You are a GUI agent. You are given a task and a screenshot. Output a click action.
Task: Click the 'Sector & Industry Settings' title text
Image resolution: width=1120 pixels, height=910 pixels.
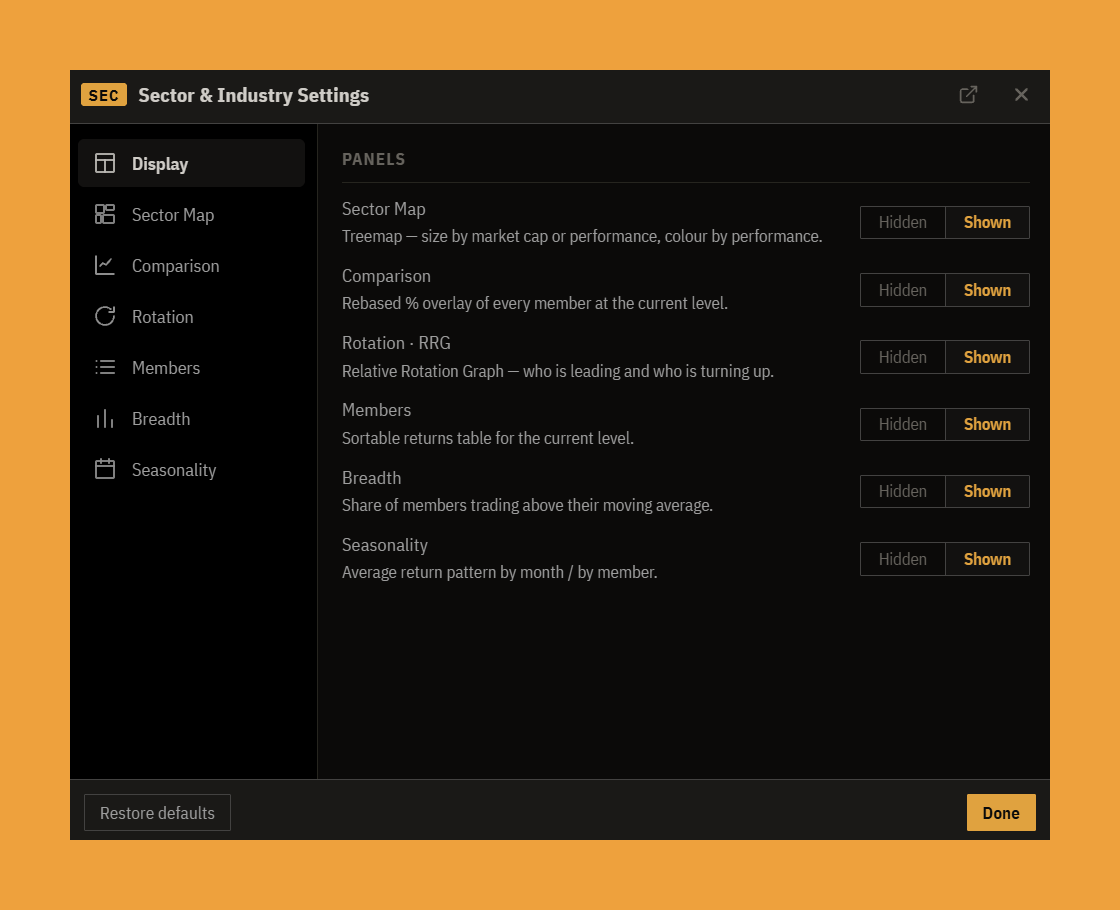coord(254,96)
